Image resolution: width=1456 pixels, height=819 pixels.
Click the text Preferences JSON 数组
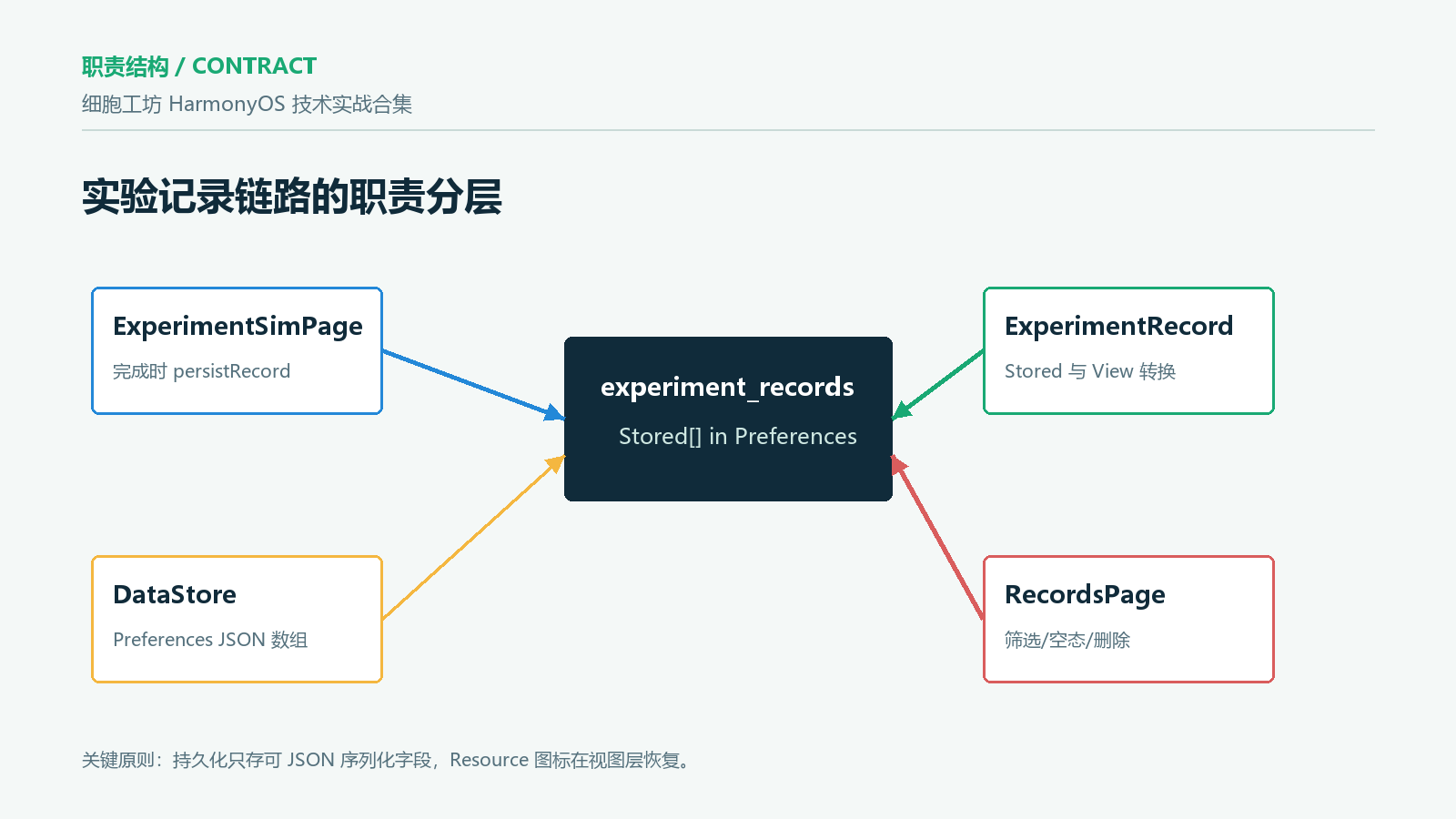point(210,640)
